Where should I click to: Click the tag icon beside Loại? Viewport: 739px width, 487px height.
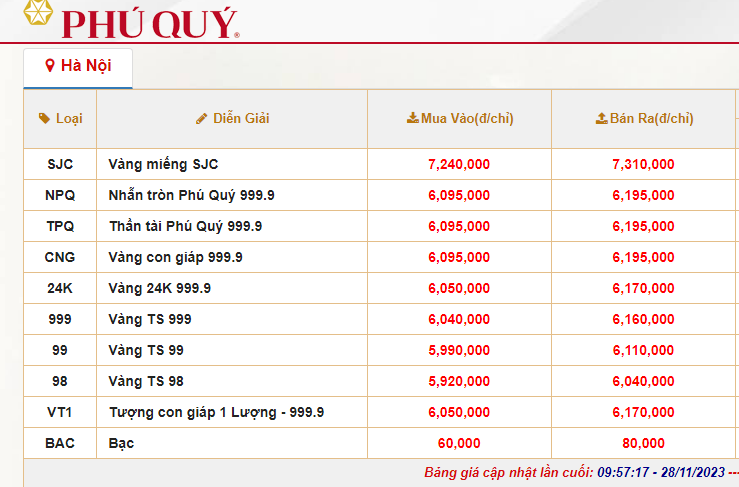[x=44, y=118]
